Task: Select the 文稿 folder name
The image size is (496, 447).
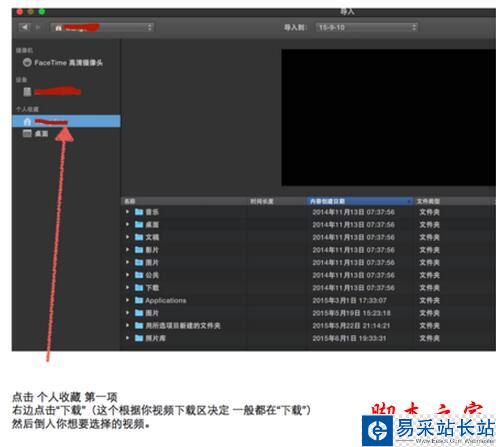Action: (x=152, y=237)
